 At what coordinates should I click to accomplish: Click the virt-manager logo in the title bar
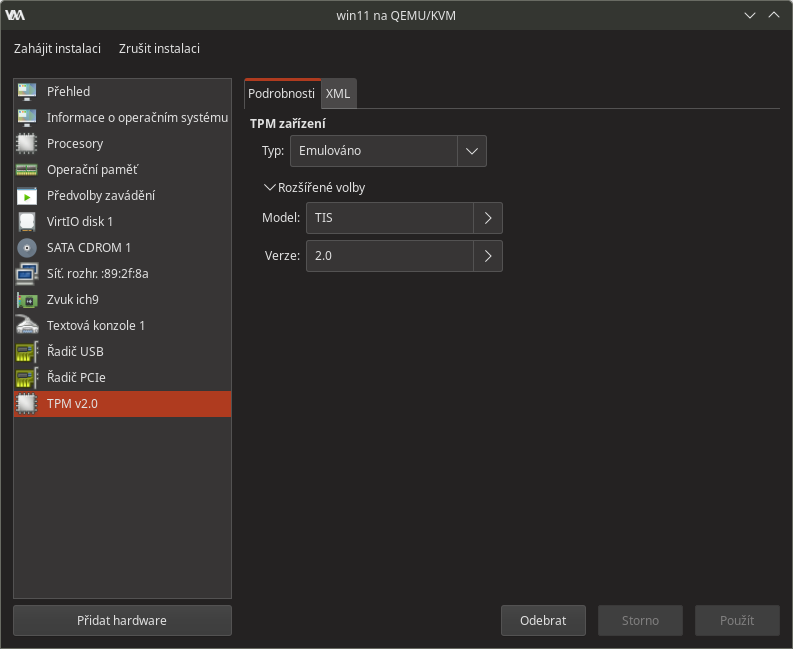point(15,15)
